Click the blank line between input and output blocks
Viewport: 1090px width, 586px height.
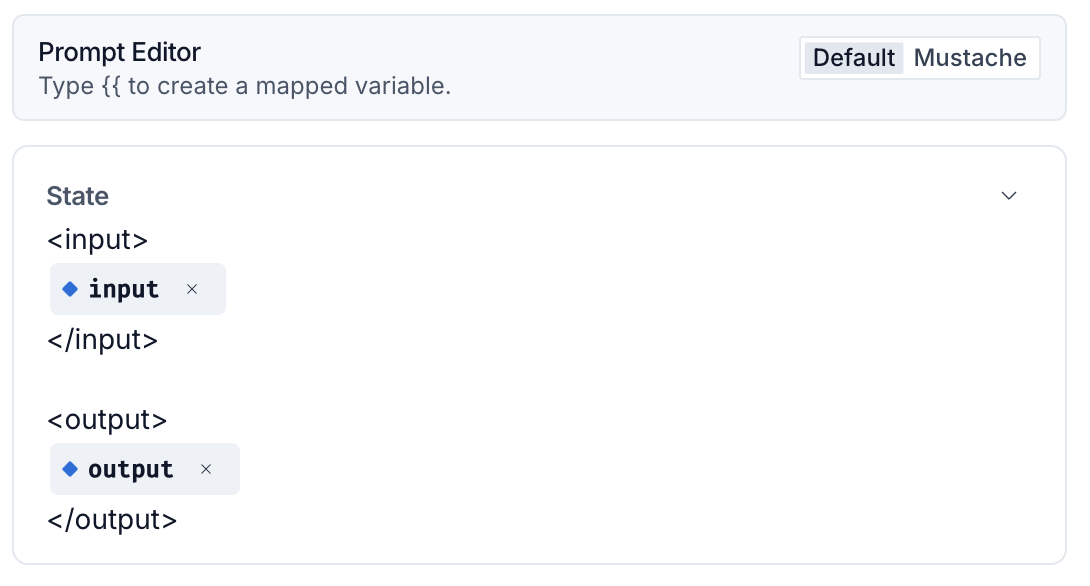point(539,380)
